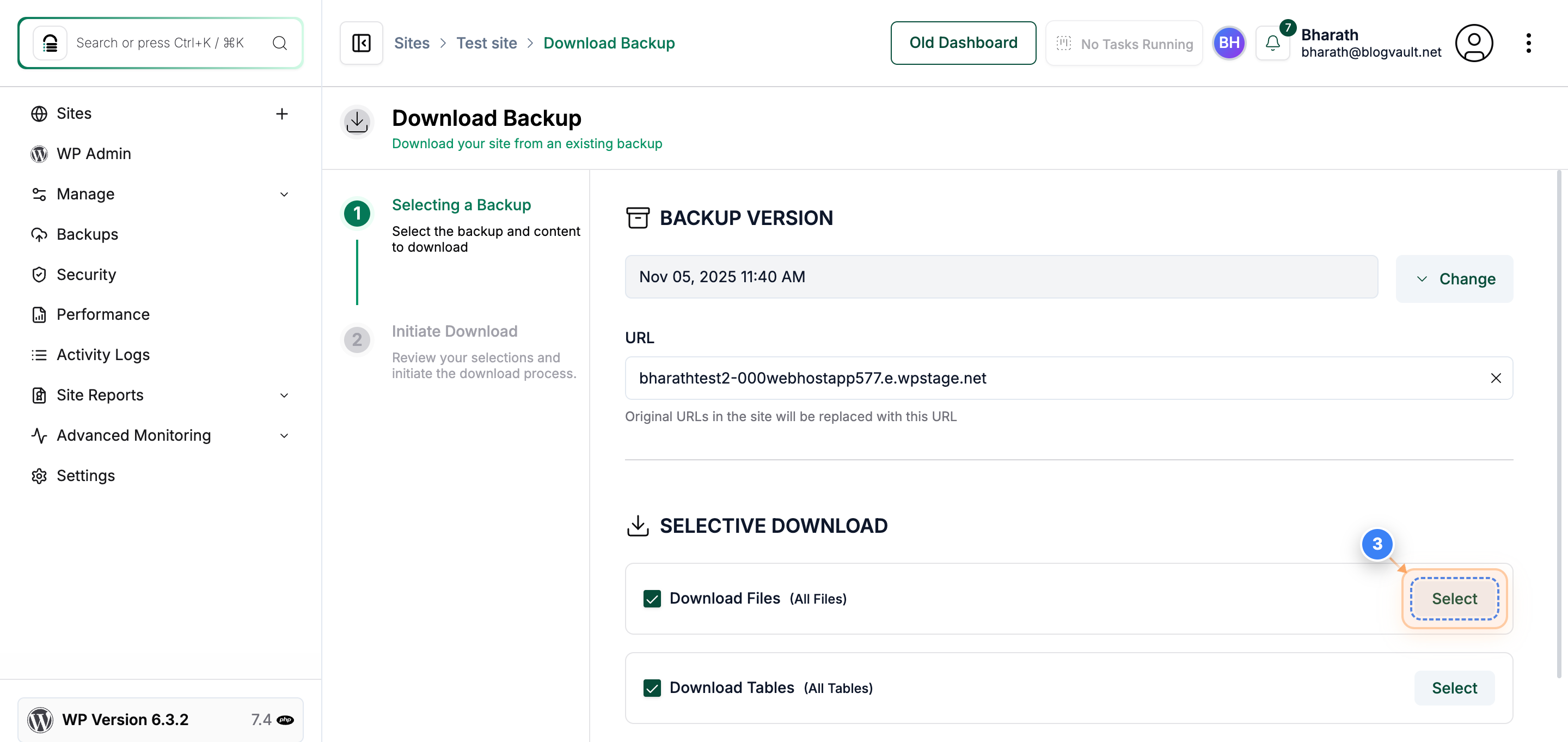Switch to the Old Dashboard

point(963,42)
